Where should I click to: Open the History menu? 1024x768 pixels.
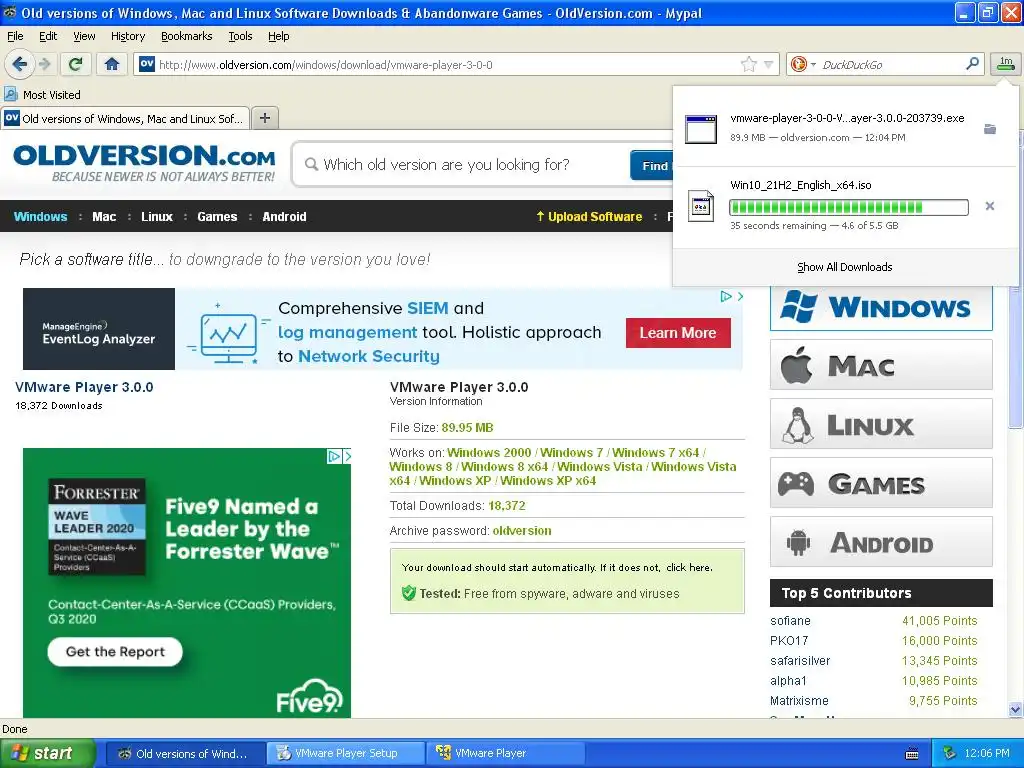pos(128,36)
